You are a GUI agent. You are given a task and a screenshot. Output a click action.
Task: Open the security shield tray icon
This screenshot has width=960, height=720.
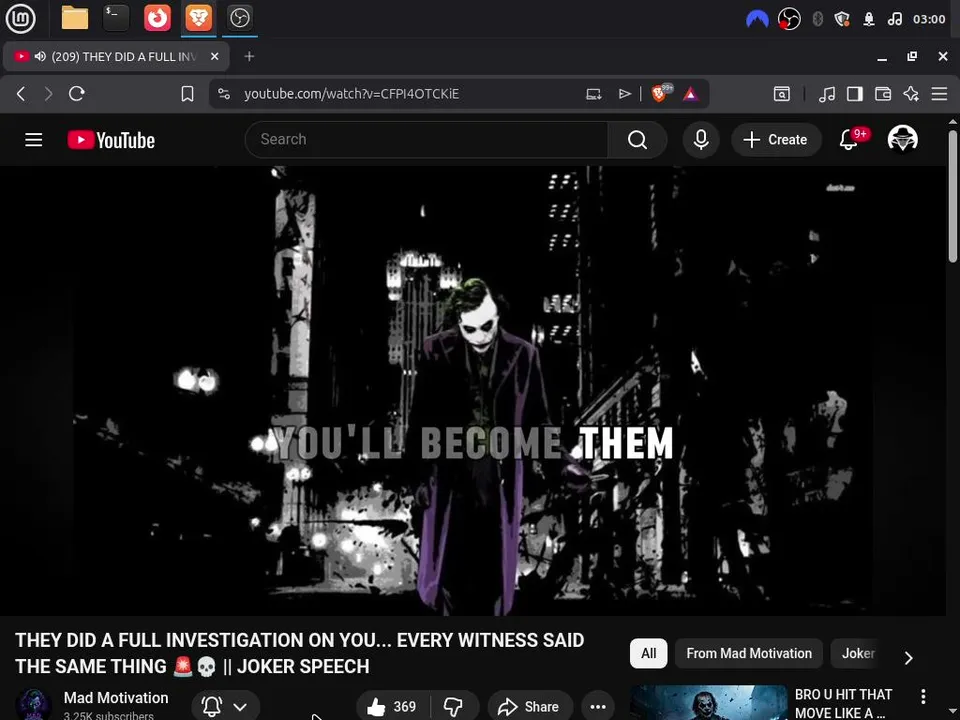pos(842,19)
